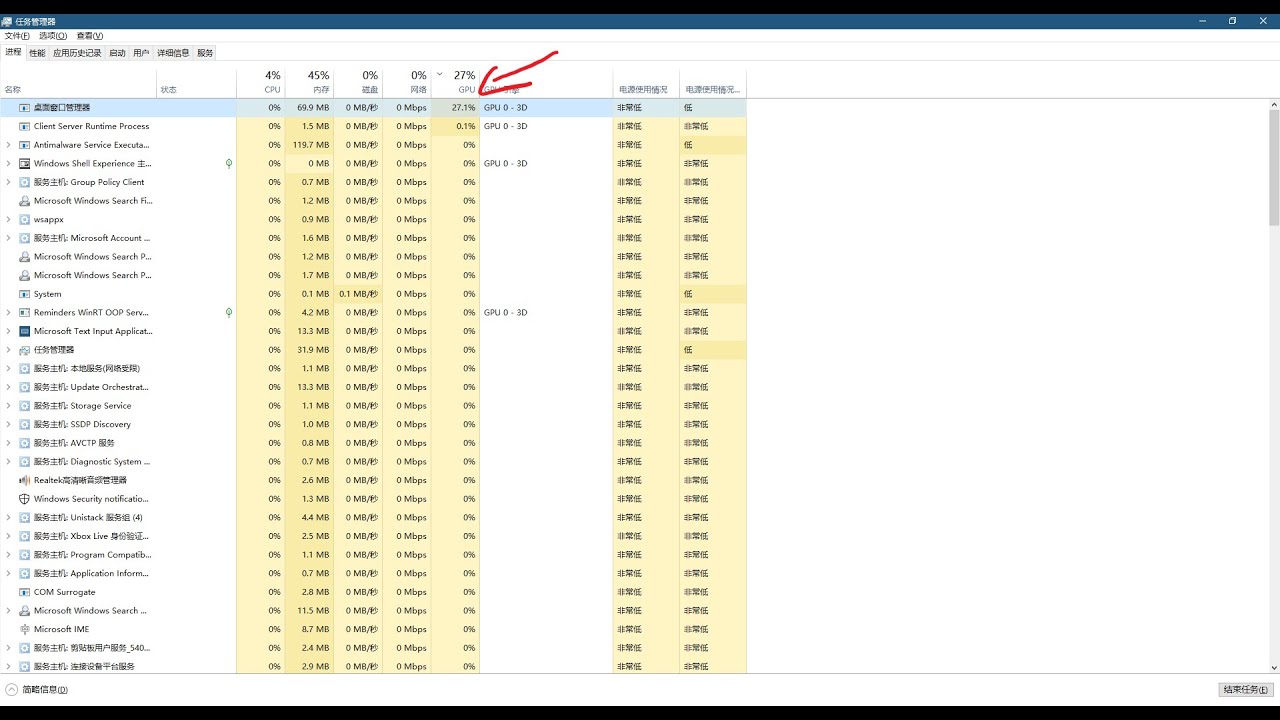This screenshot has width=1280, height=720.
Task: Sort by the 电源使用情况 column header
Action: point(646,82)
